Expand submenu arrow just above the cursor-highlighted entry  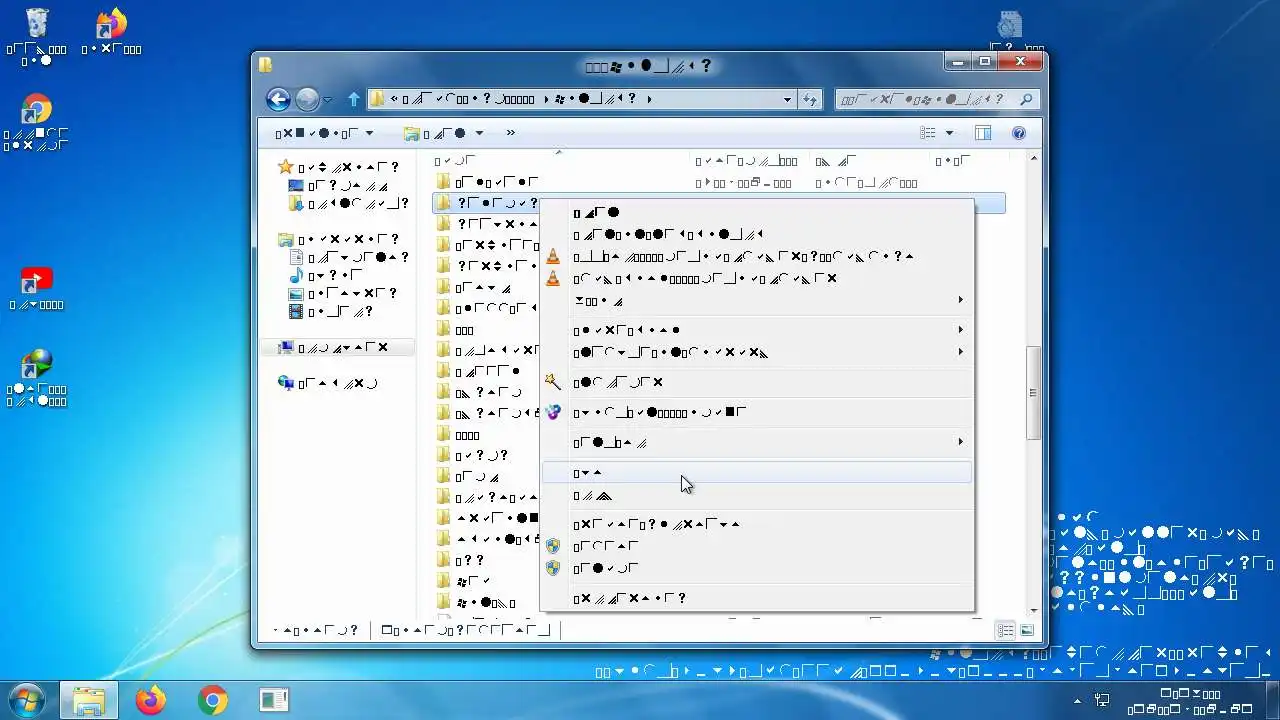pos(961,442)
